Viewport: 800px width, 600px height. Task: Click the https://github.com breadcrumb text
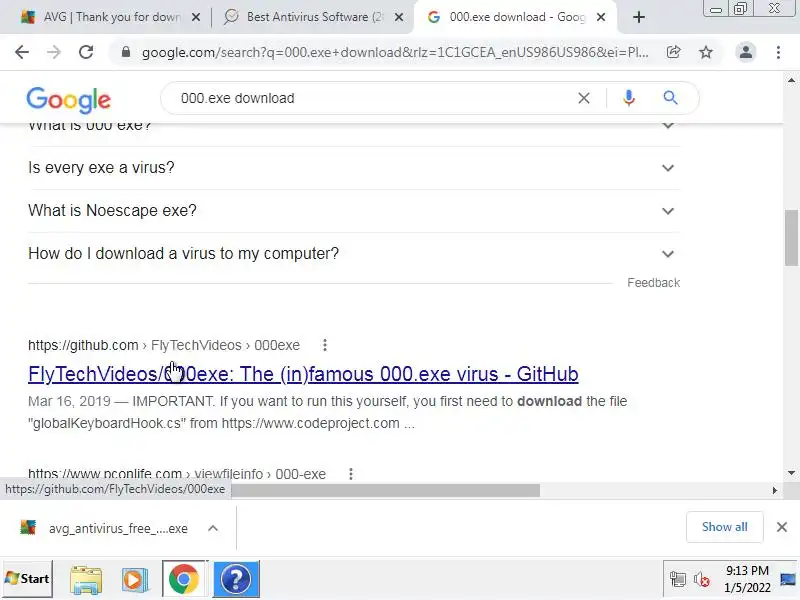[83, 345]
